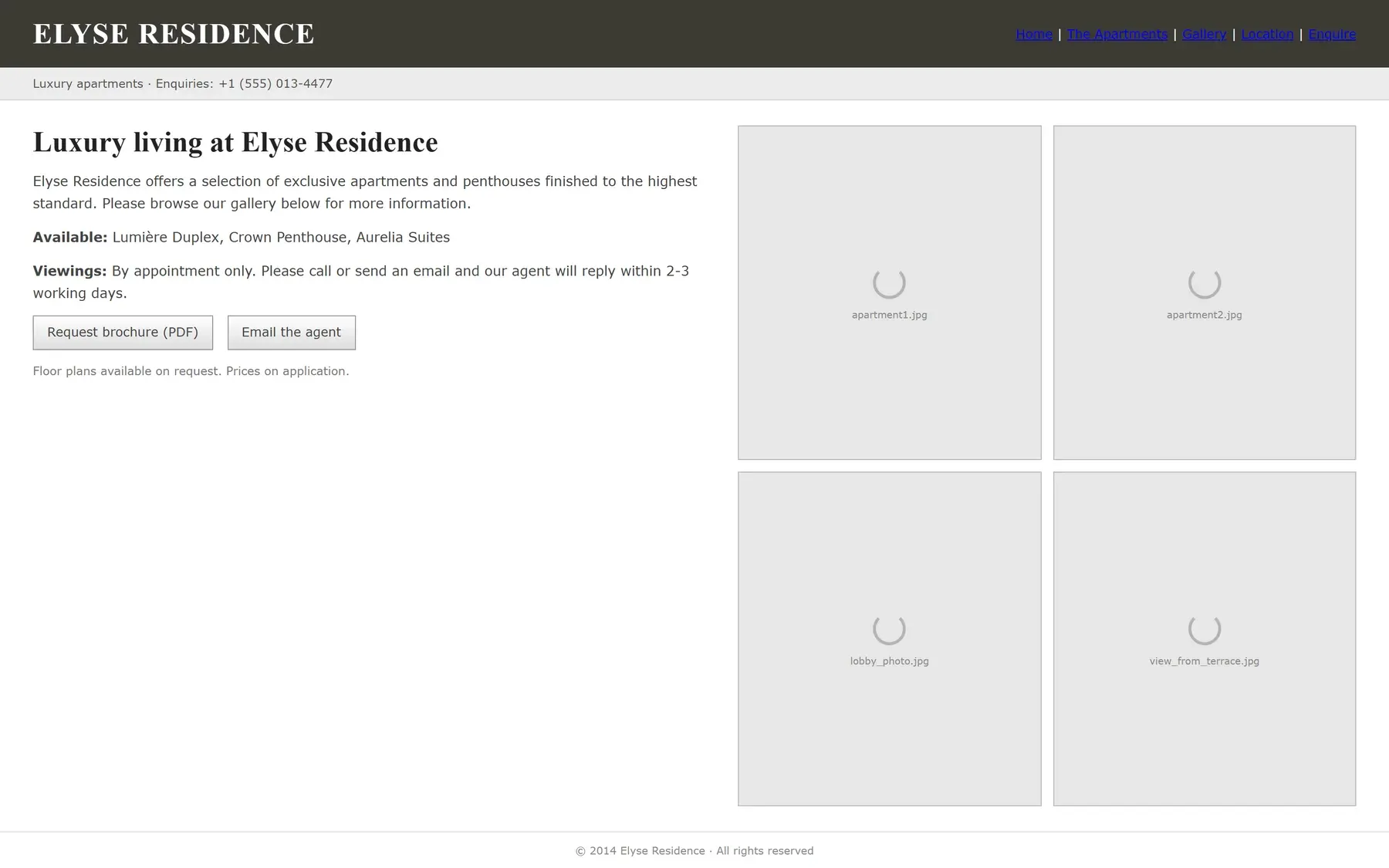Go to The Apartments page
This screenshot has width=1389, height=868.
(1117, 34)
